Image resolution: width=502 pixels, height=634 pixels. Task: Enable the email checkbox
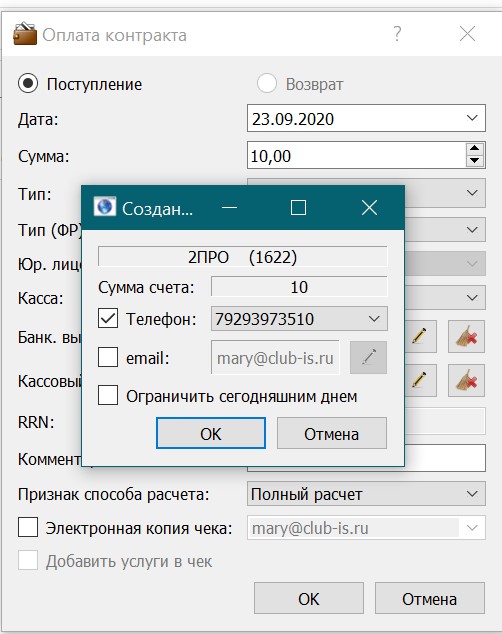coord(108,357)
